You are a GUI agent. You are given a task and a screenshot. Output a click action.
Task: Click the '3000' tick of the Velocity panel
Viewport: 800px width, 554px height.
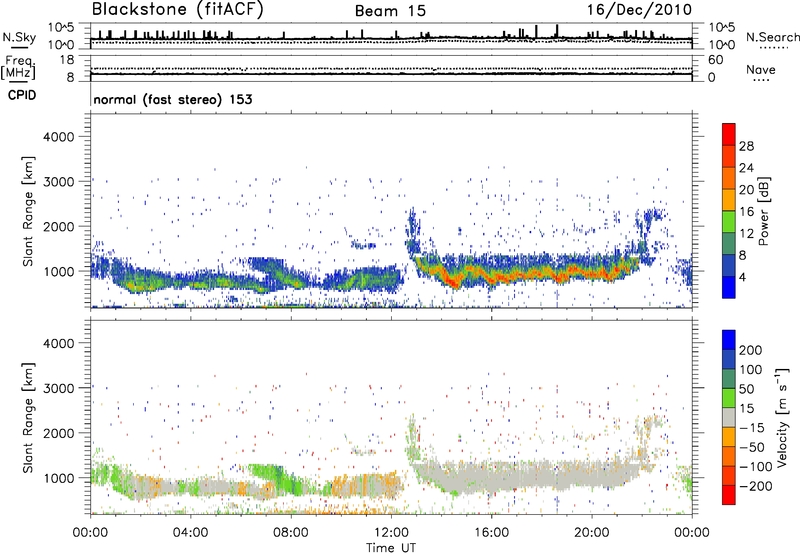[x=58, y=388]
